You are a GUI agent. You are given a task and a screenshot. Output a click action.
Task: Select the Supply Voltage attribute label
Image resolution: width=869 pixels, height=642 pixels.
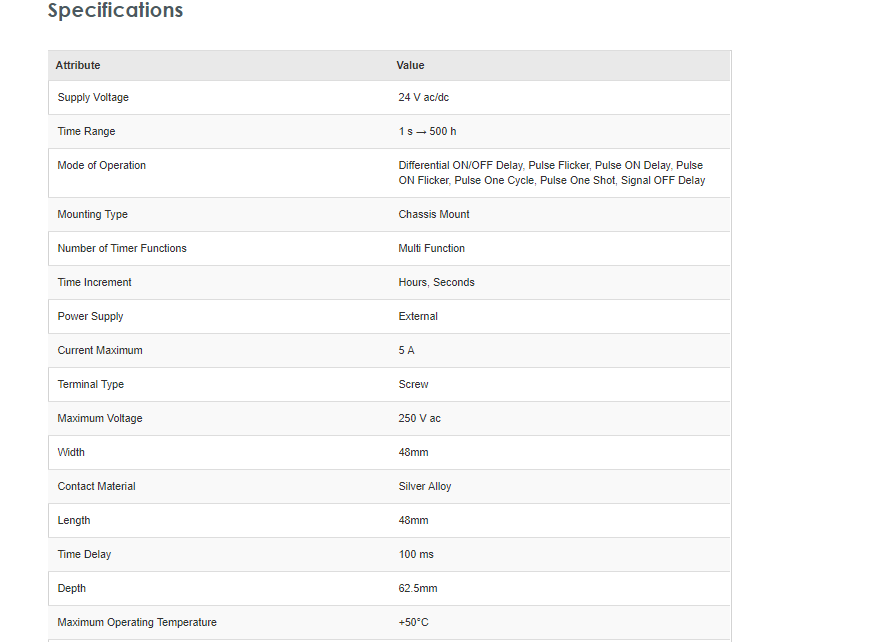[93, 98]
